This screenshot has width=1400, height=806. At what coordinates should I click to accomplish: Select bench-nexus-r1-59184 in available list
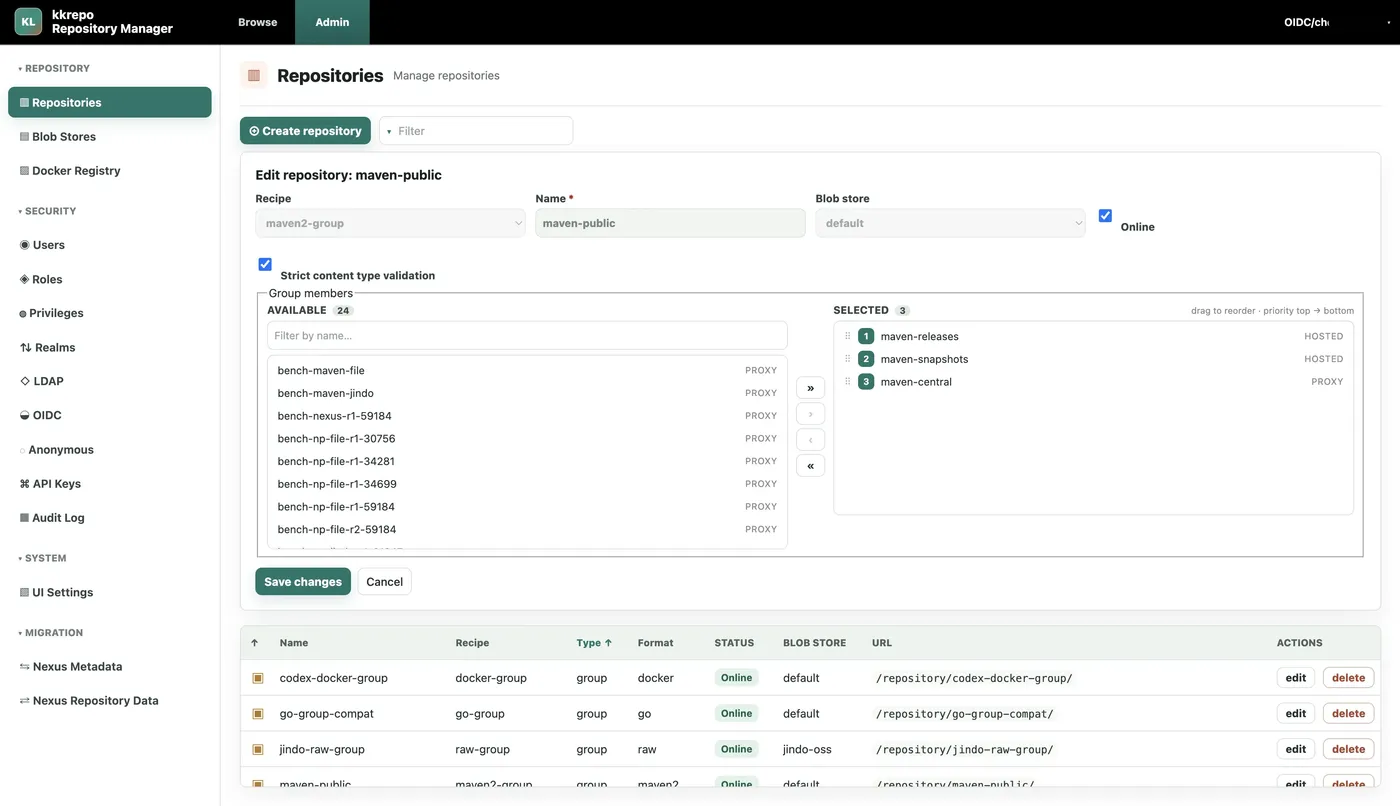(x=527, y=416)
